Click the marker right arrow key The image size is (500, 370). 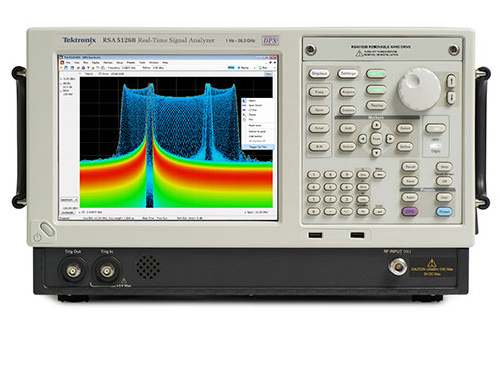390,139
